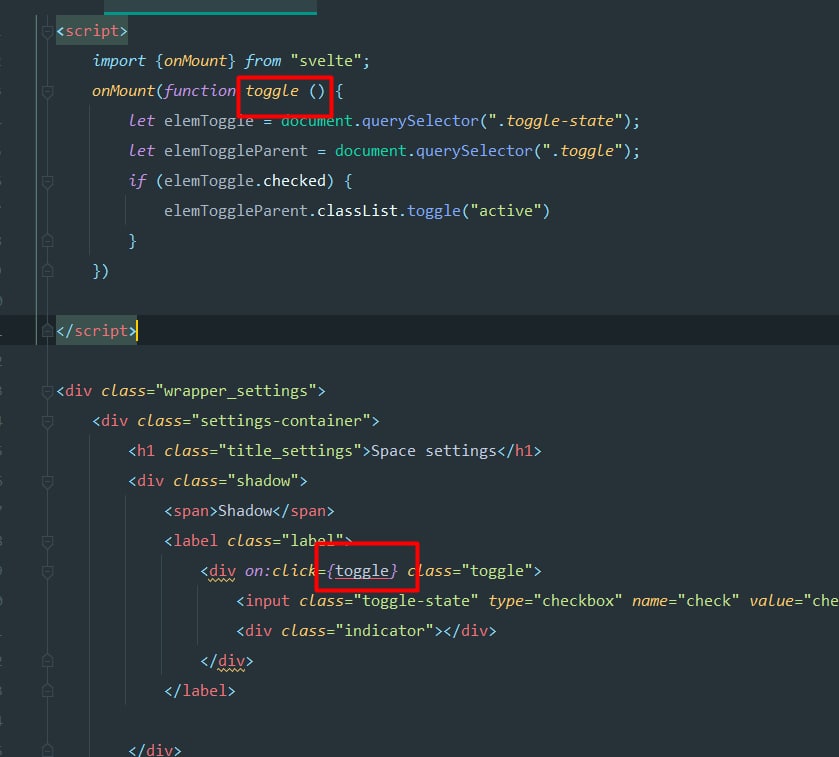Viewport: 839px width, 757px height.
Task: Click the "settings-container" class value
Action: (x=285, y=421)
